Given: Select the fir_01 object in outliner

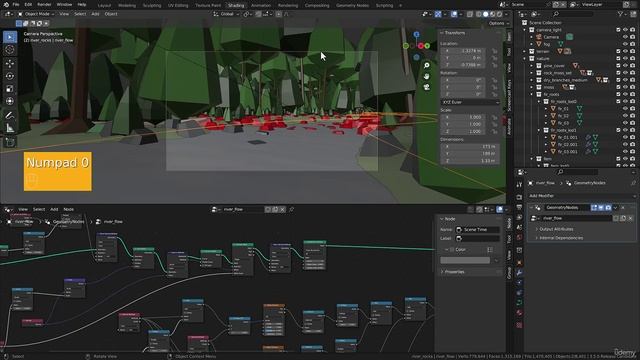Looking at the screenshot, I should pyautogui.click(x=563, y=109).
